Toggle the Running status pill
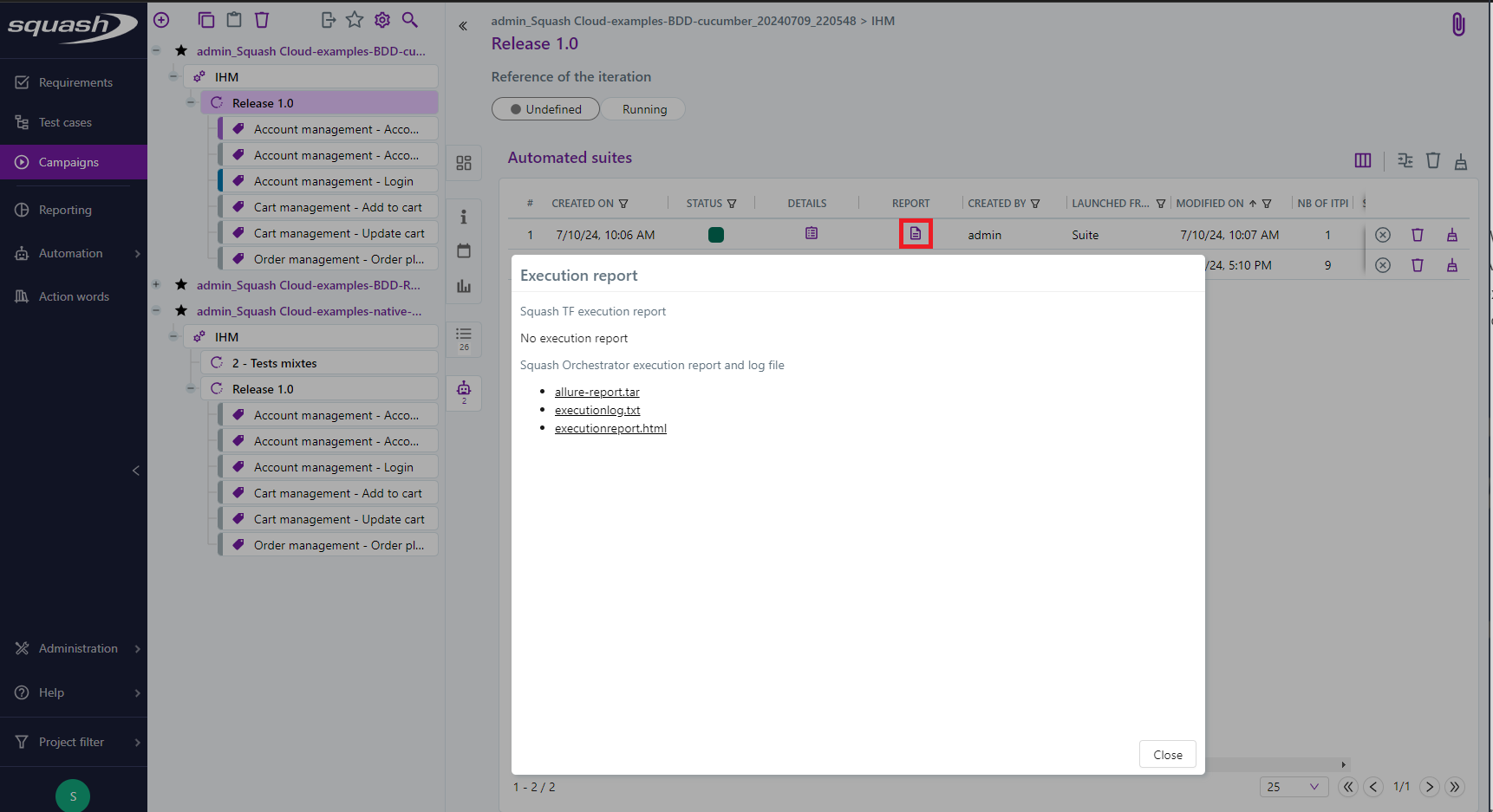This screenshot has height=812, width=1493. point(643,108)
